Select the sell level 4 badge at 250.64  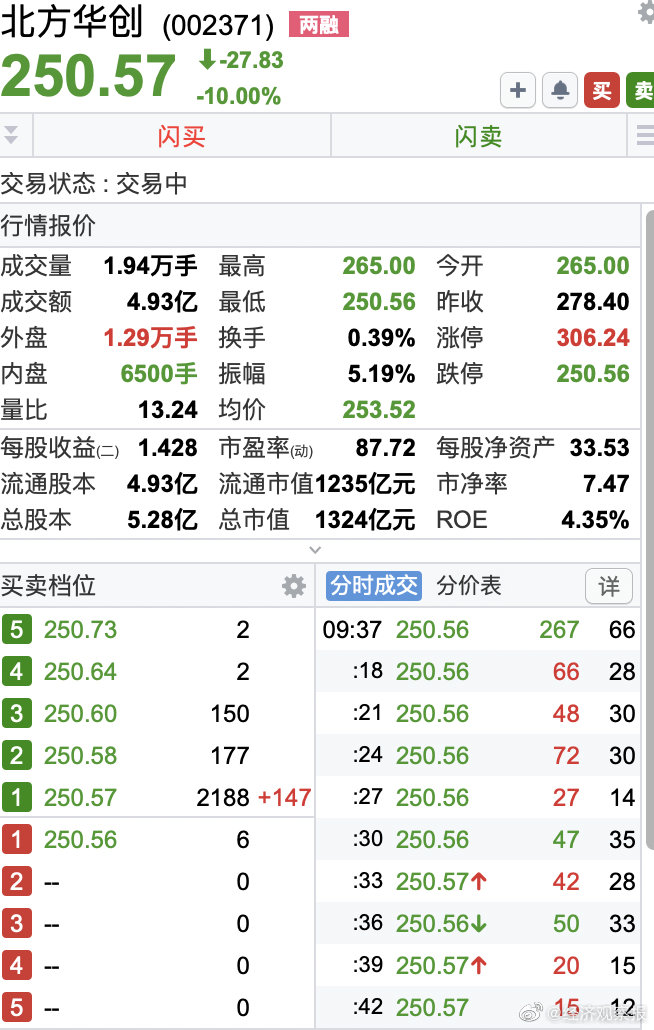click(x=16, y=671)
